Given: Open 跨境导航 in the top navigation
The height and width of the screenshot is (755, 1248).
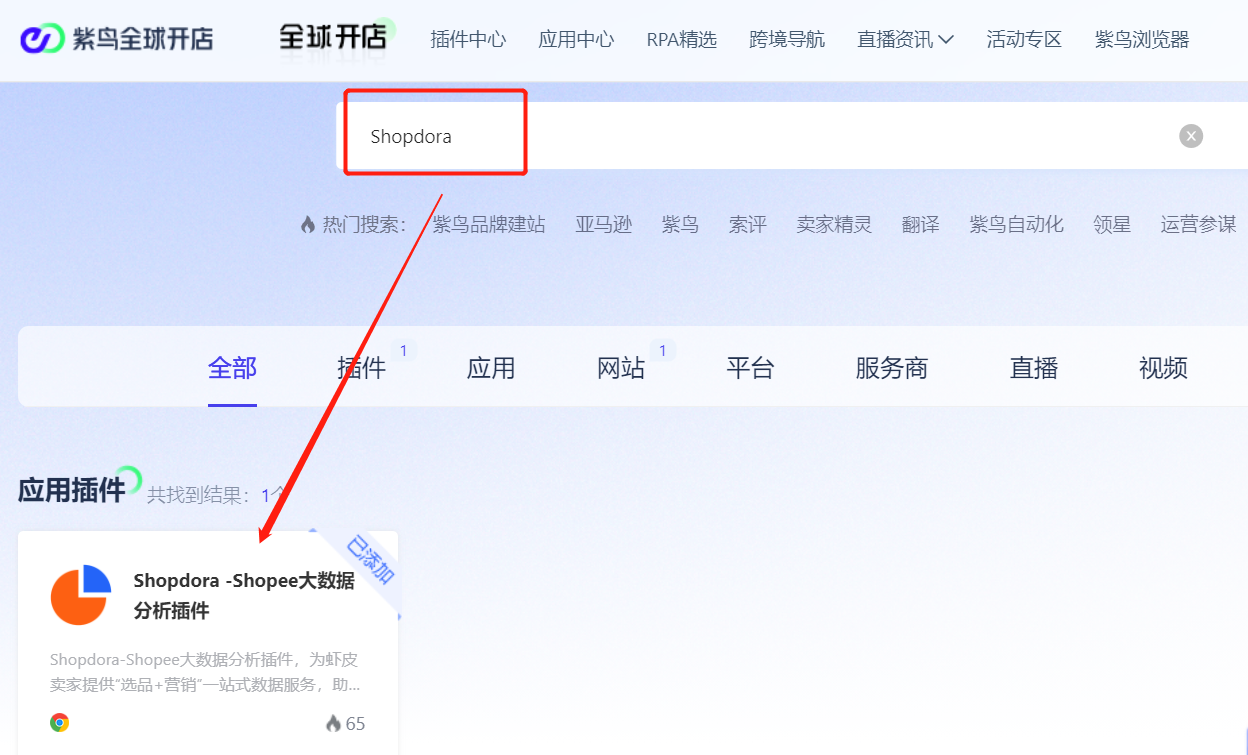Looking at the screenshot, I should click(x=787, y=39).
